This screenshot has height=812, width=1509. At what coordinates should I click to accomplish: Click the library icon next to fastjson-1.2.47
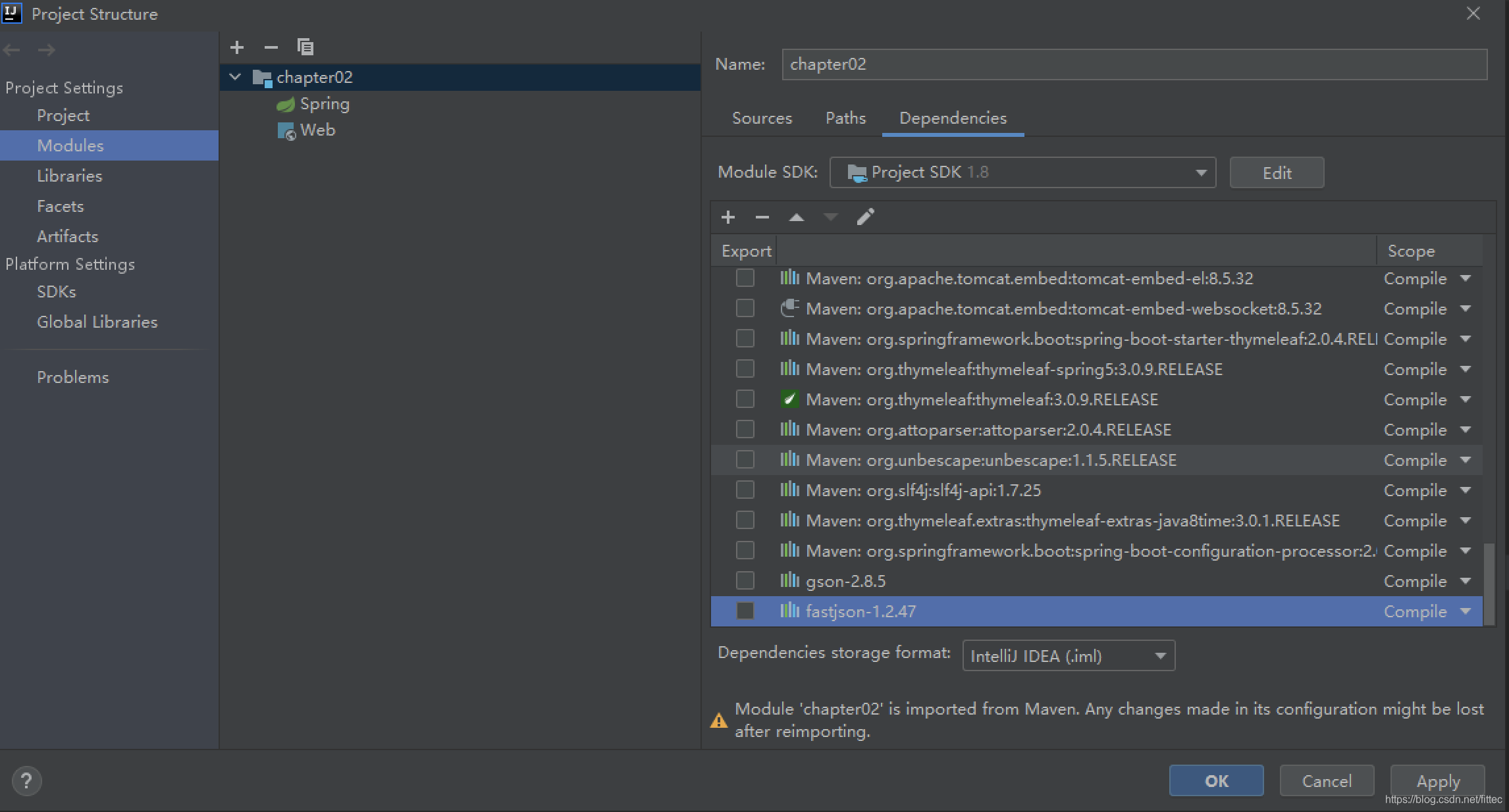pyautogui.click(x=789, y=611)
